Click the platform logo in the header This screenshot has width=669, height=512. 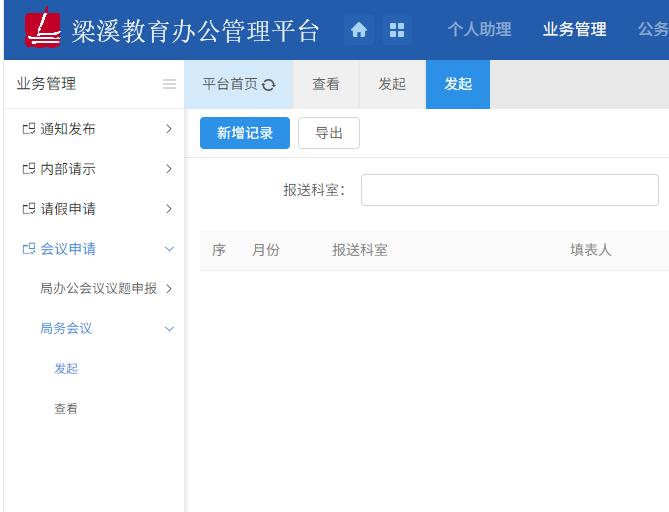coord(42,29)
